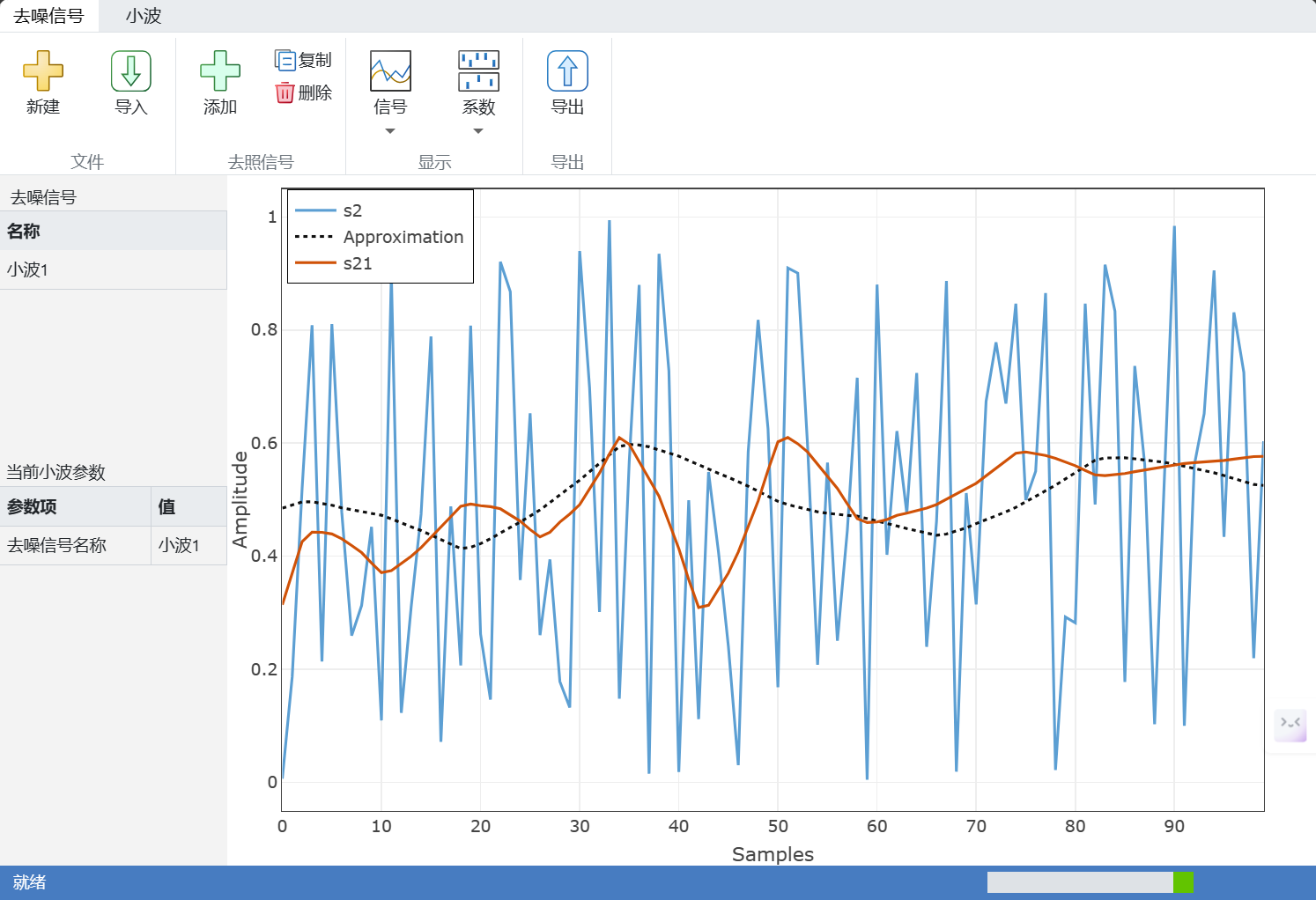
Task: Click the 复制 copy icon
Action: tap(285, 60)
